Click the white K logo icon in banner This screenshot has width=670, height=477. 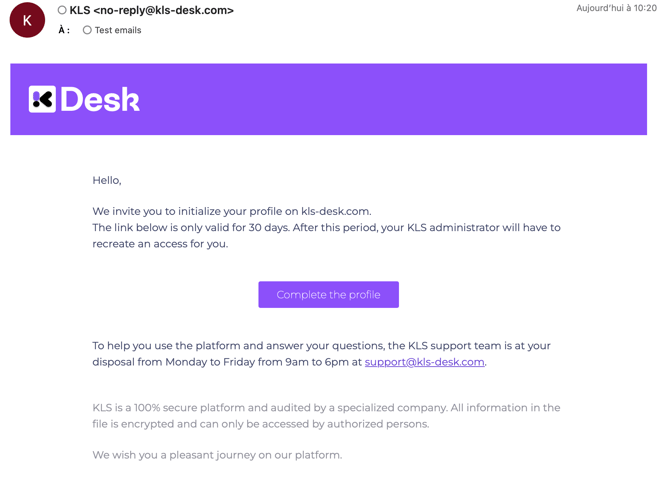point(42,99)
